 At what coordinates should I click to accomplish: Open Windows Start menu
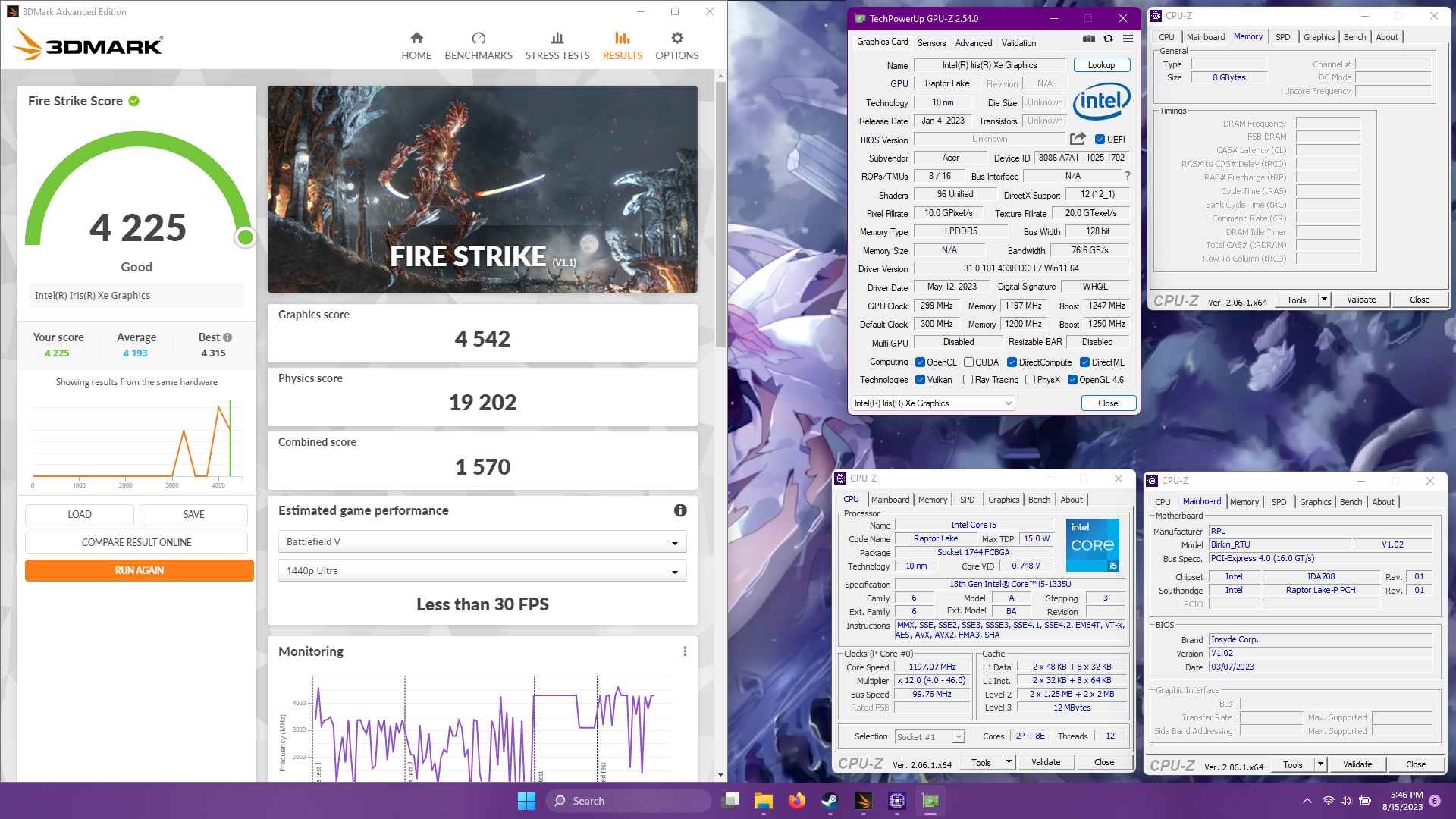526,801
